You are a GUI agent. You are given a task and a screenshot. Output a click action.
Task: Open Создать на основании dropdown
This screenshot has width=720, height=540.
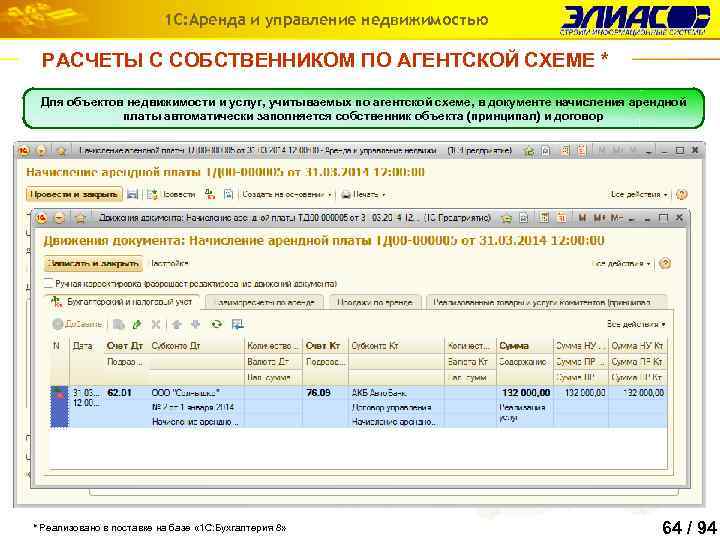click(286, 195)
